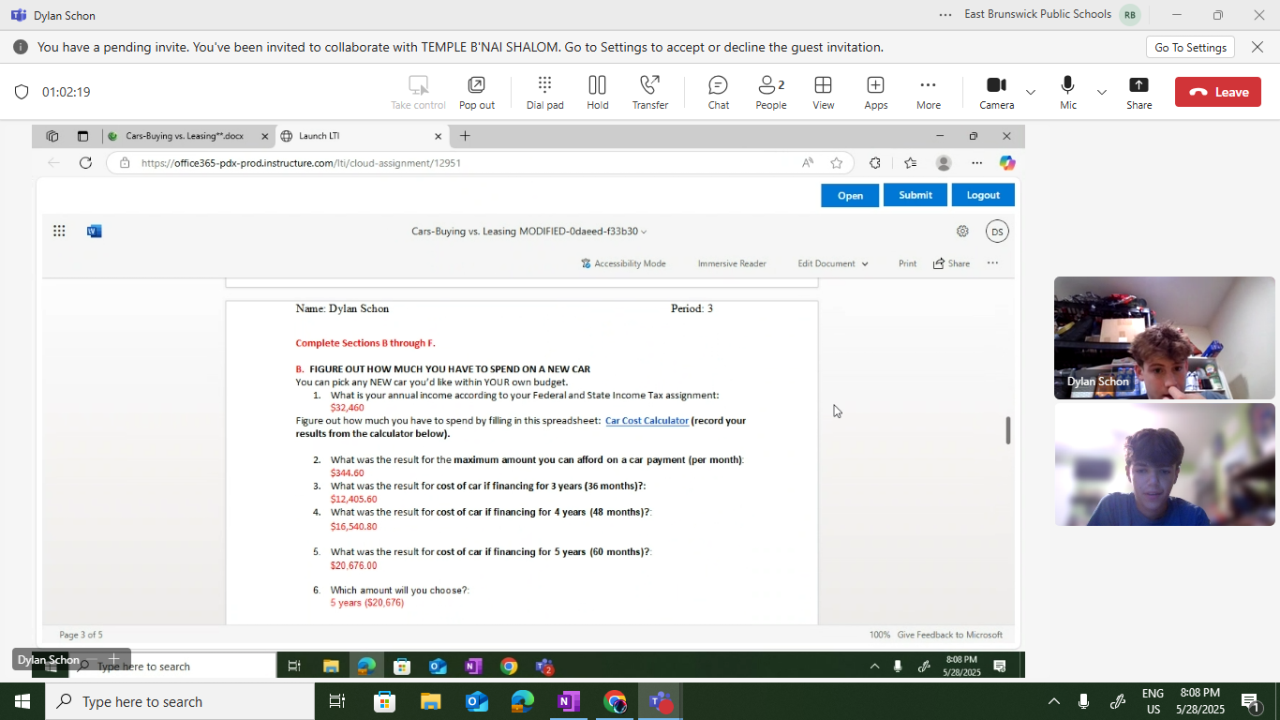
Task: Transfer the current call
Action: tap(650, 92)
